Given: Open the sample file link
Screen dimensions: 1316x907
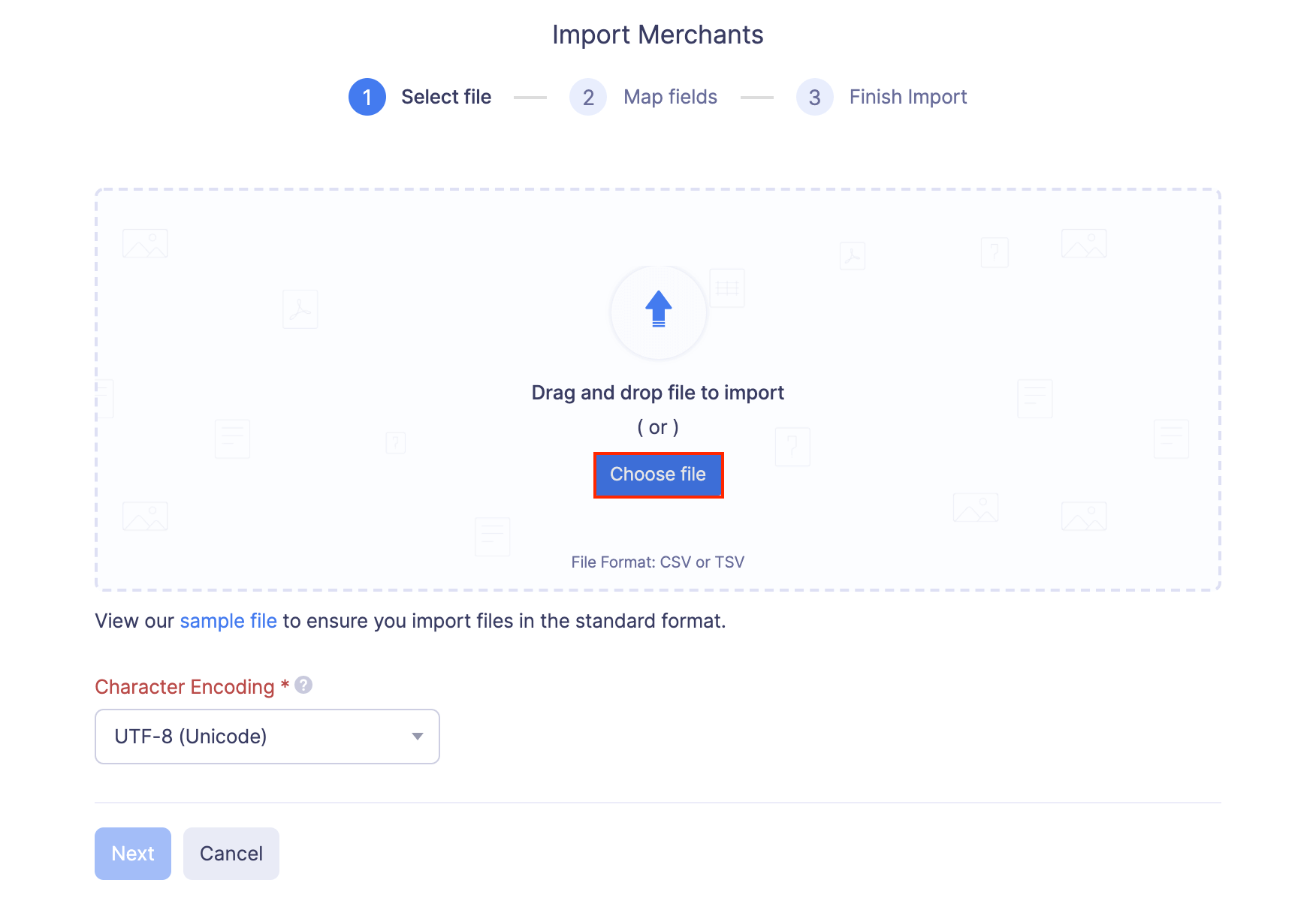Looking at the screenshot, I should 228,621.
